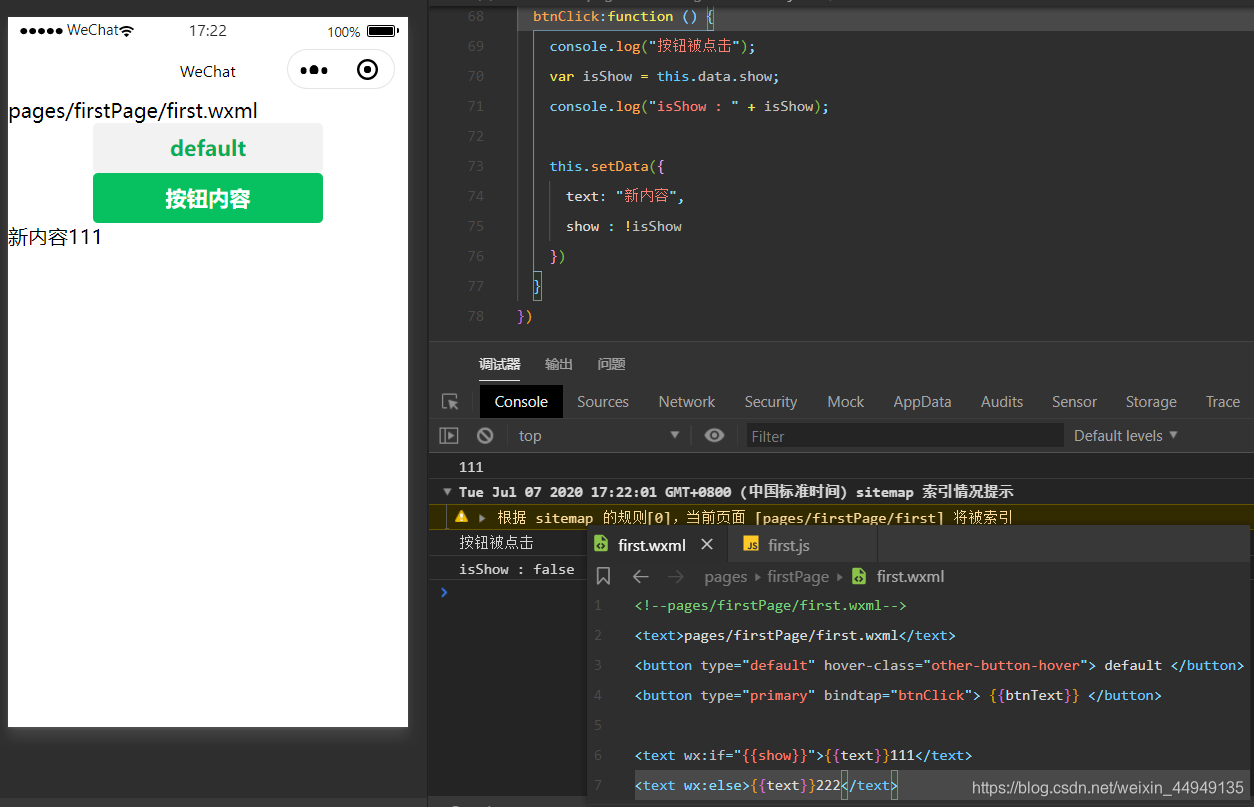Select the 调试器 panel tab
Screen dimensions: 1254x807
[499, 364]
